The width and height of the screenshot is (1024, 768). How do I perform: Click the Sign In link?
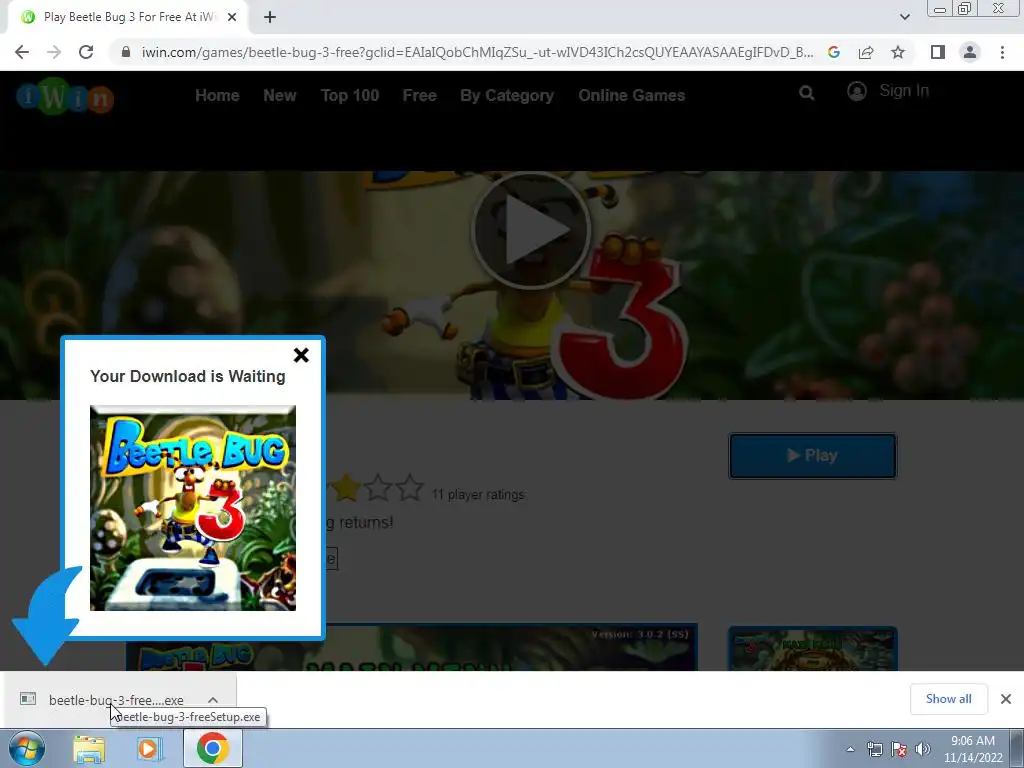tap(904, 91)
